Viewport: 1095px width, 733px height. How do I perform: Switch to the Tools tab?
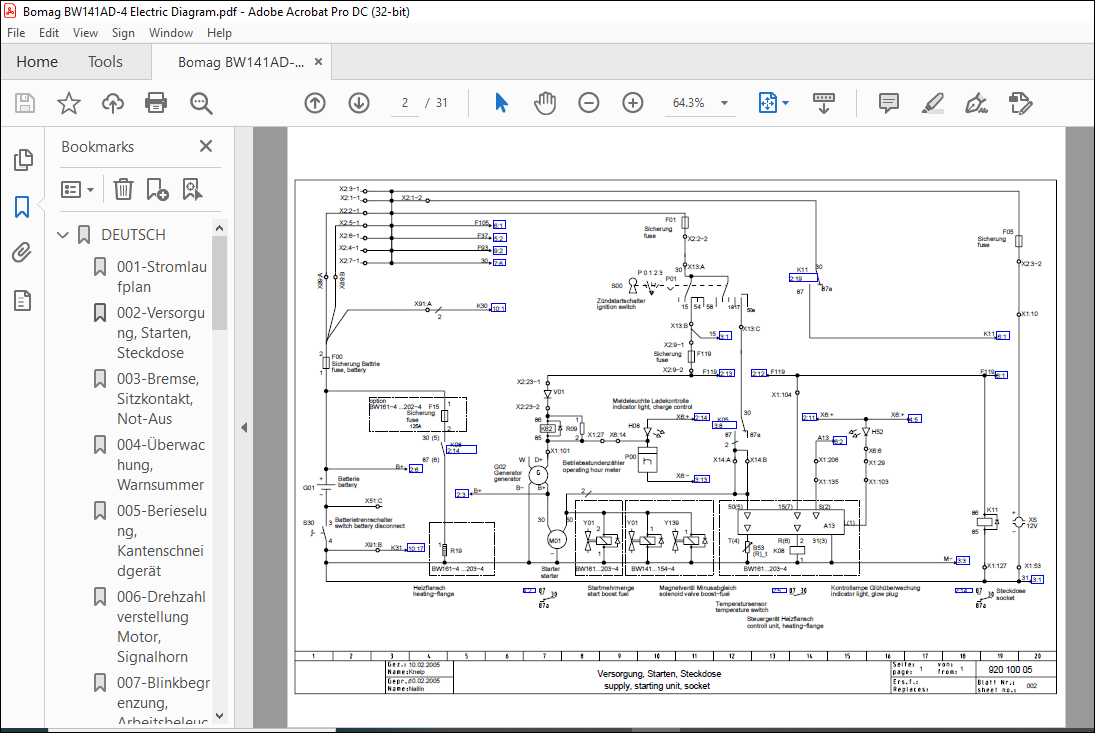(105, 61)
